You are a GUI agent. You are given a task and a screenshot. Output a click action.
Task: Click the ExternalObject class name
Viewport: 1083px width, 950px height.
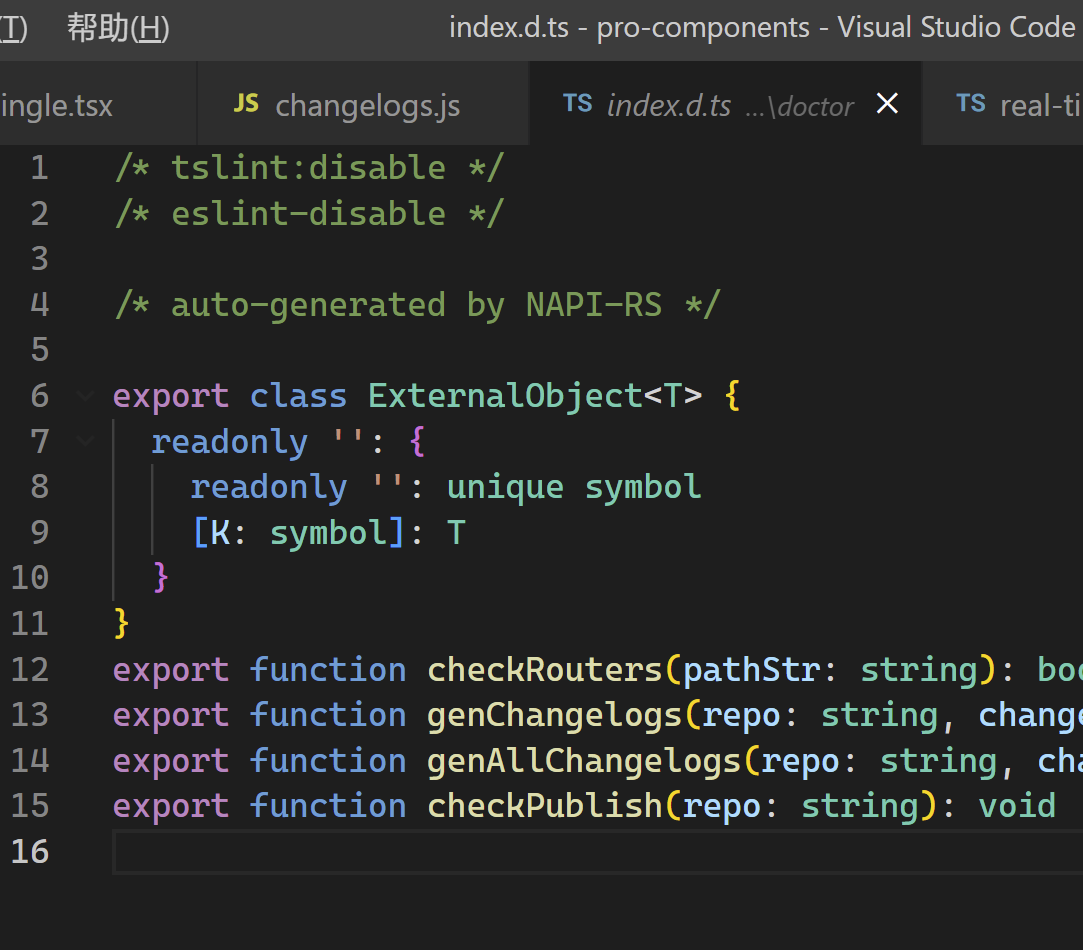(505, 396)
